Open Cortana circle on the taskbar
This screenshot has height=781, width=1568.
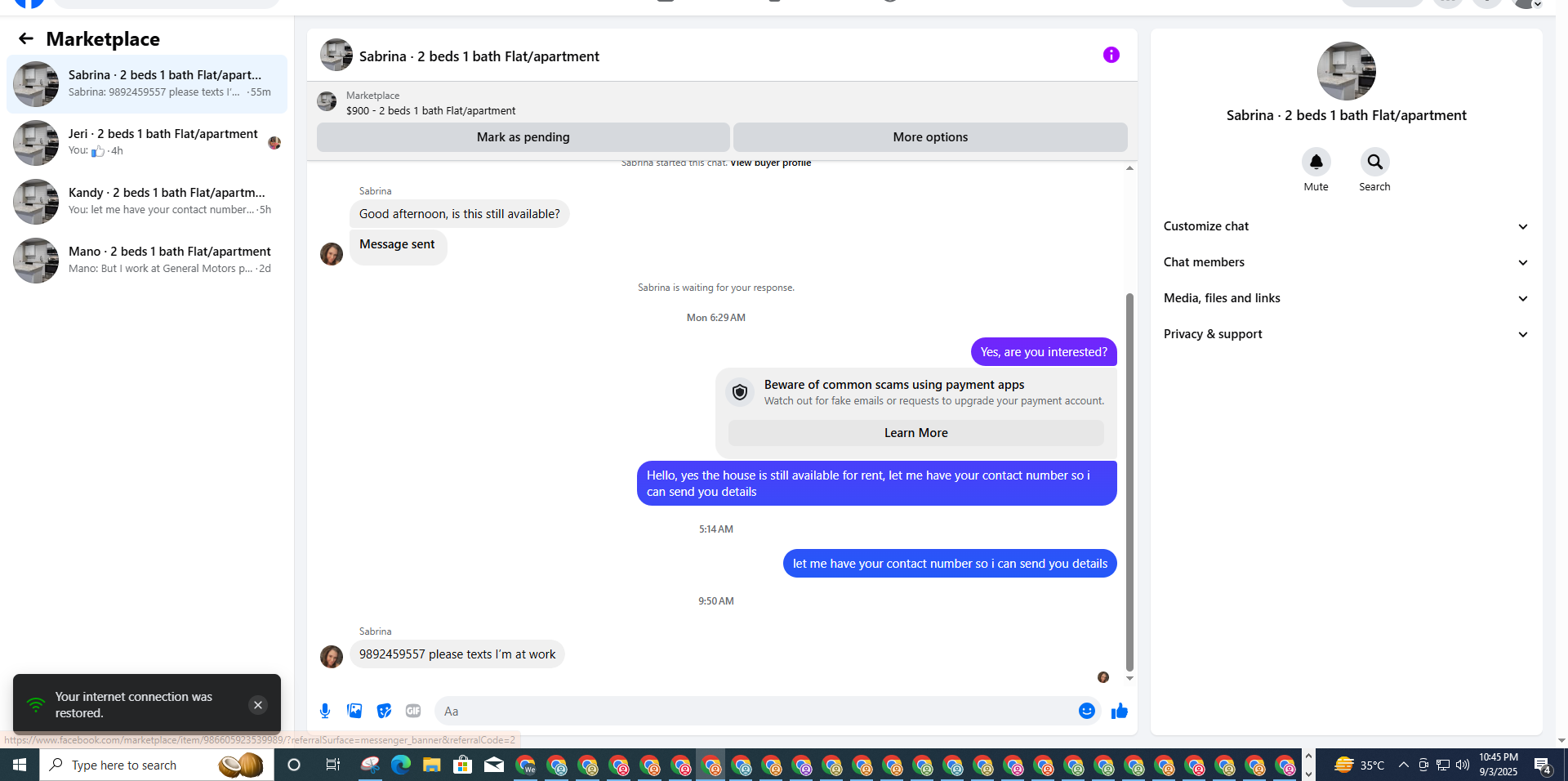[294, 765]
